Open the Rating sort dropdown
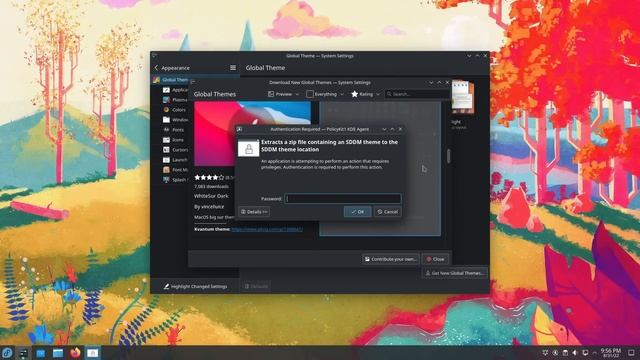 click(x=366, y=94)
